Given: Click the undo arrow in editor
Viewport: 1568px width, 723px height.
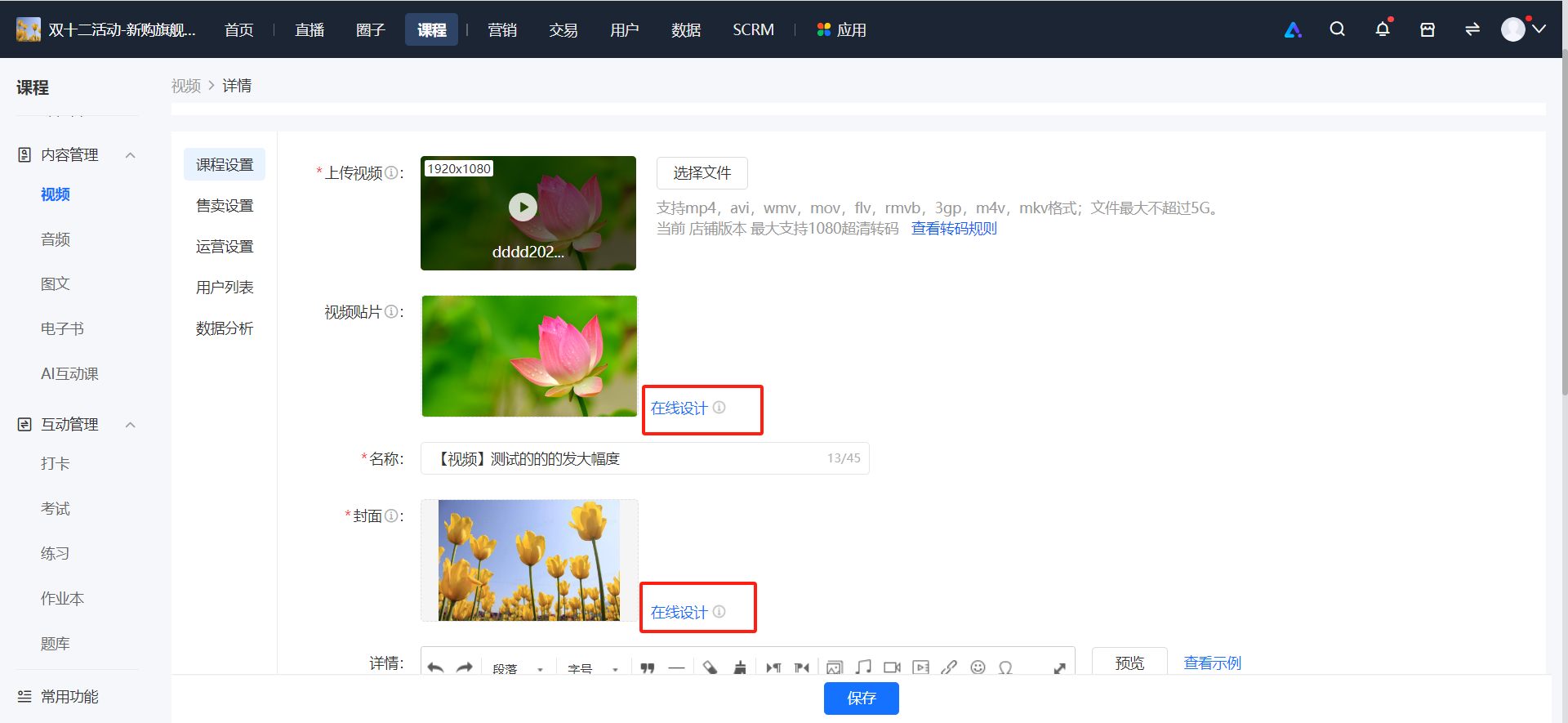Looking at the screenshot, I should pyautogui.click(x=435, y=667).
